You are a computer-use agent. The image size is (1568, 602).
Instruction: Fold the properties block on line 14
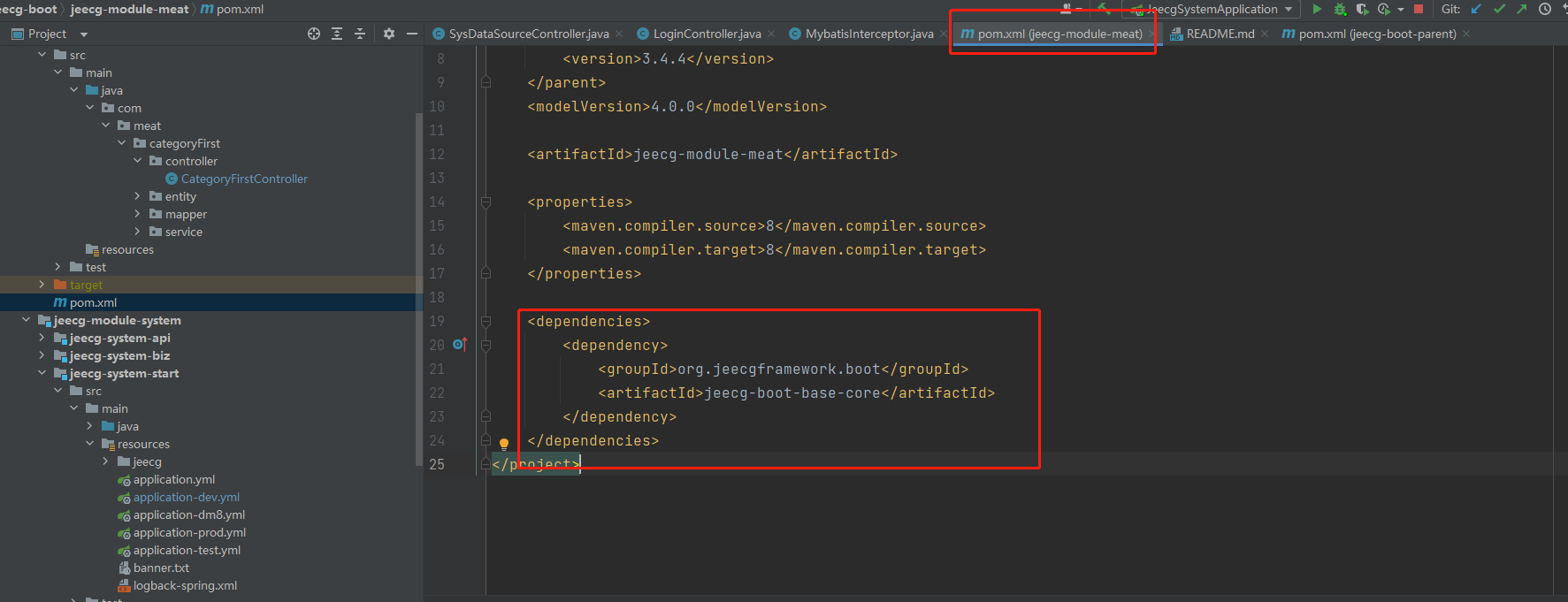pyautogui.click(x=486, y=202)
